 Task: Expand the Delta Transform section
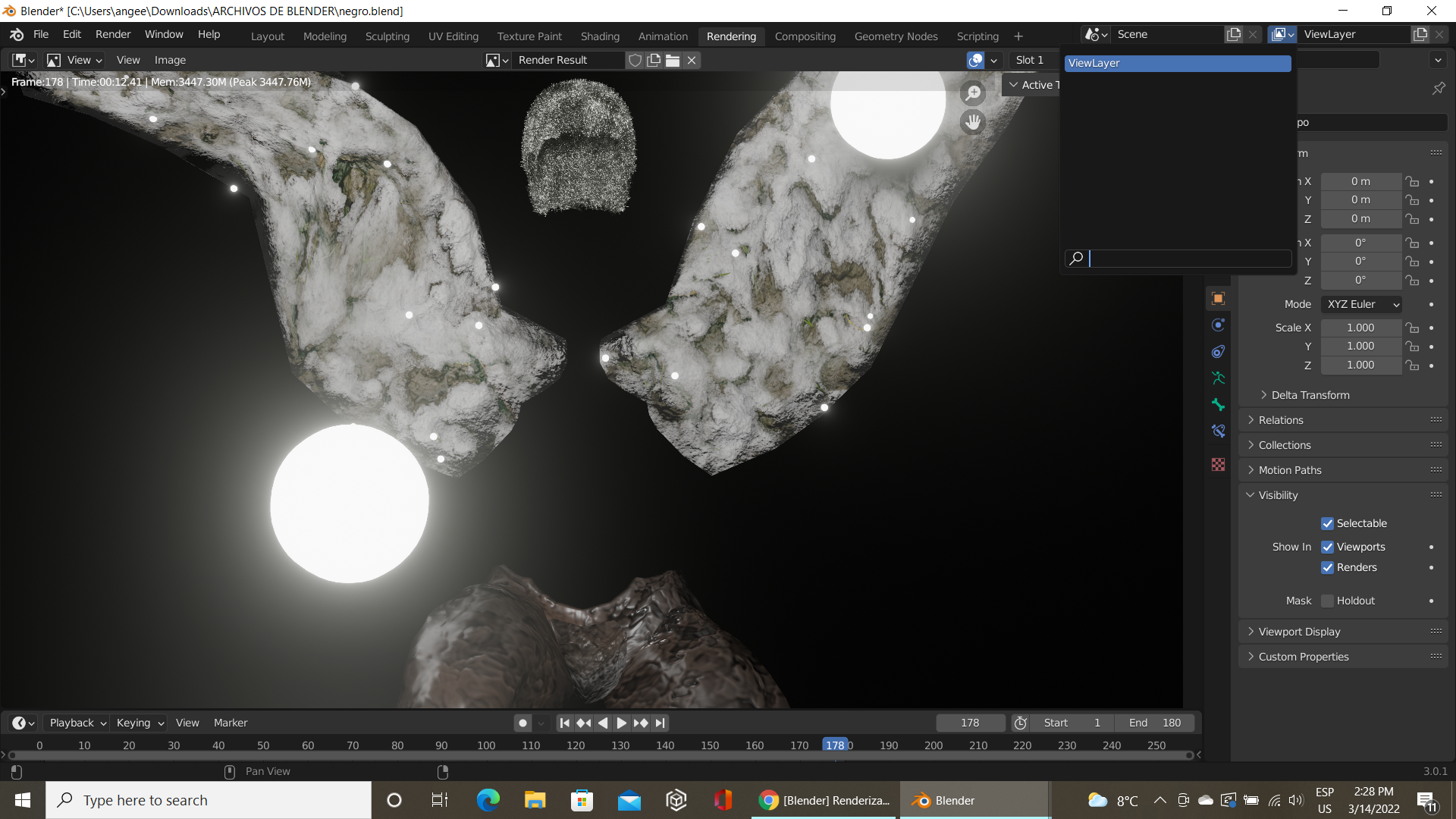point(1310,395)
